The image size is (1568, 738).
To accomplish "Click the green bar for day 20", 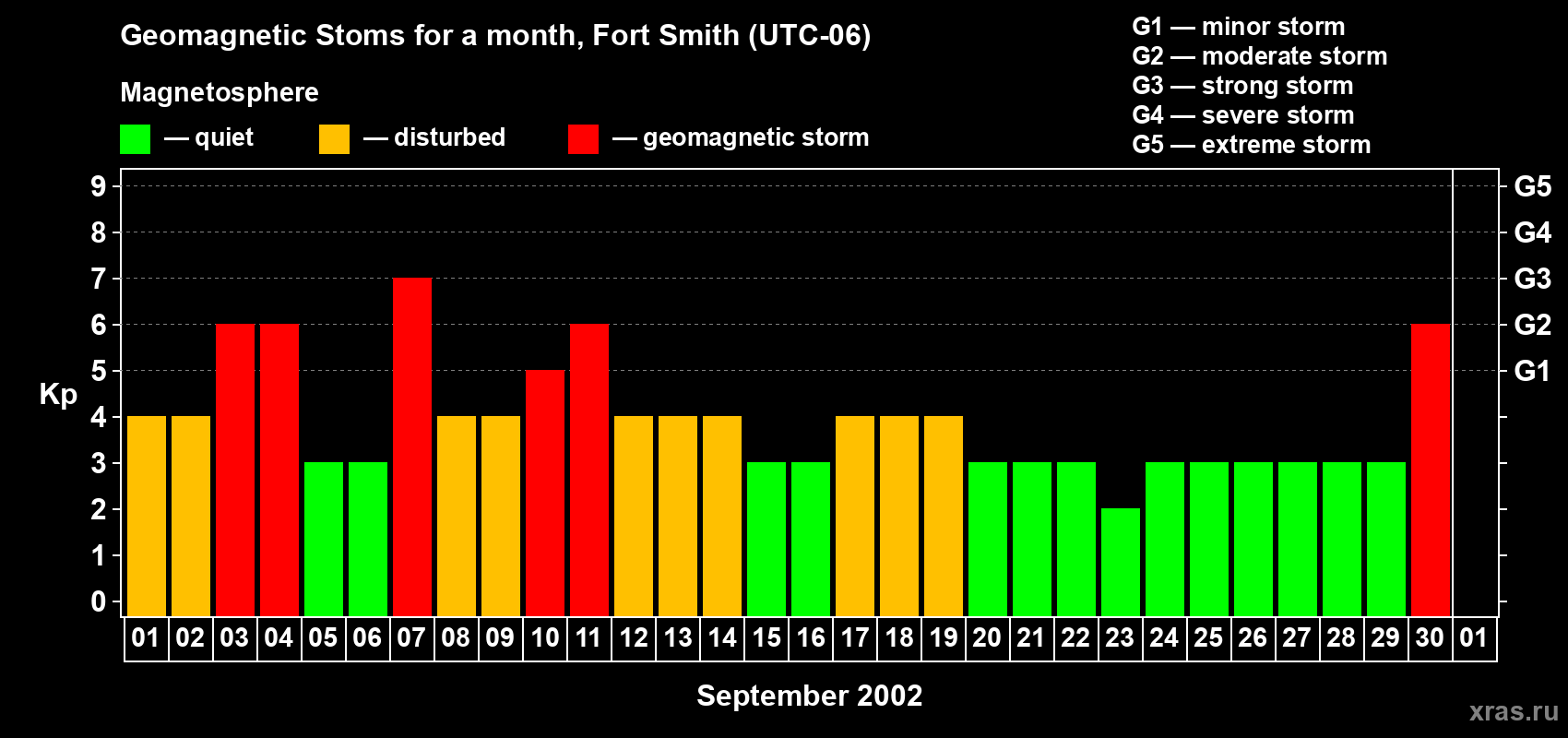I will coord(988,540).
